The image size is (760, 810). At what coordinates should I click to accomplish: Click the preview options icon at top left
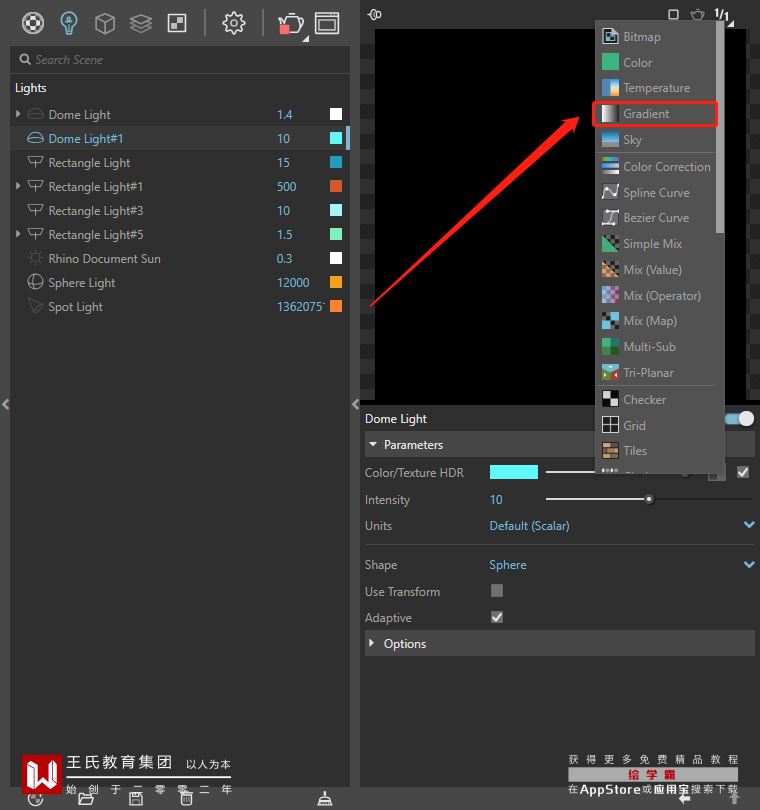375,14
